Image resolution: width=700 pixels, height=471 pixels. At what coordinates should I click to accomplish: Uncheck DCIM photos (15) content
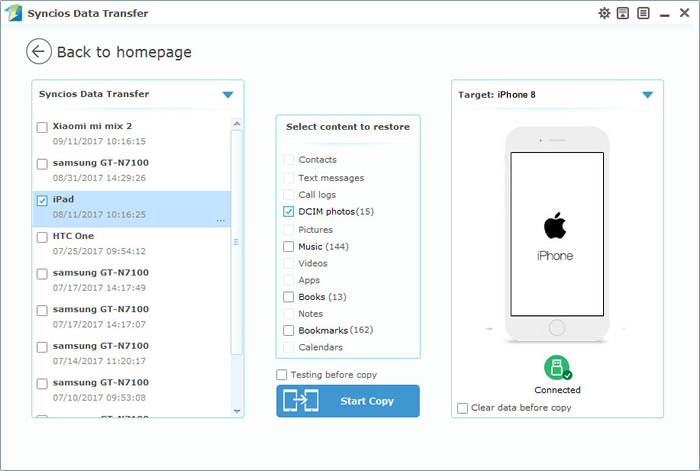point(288,212)
